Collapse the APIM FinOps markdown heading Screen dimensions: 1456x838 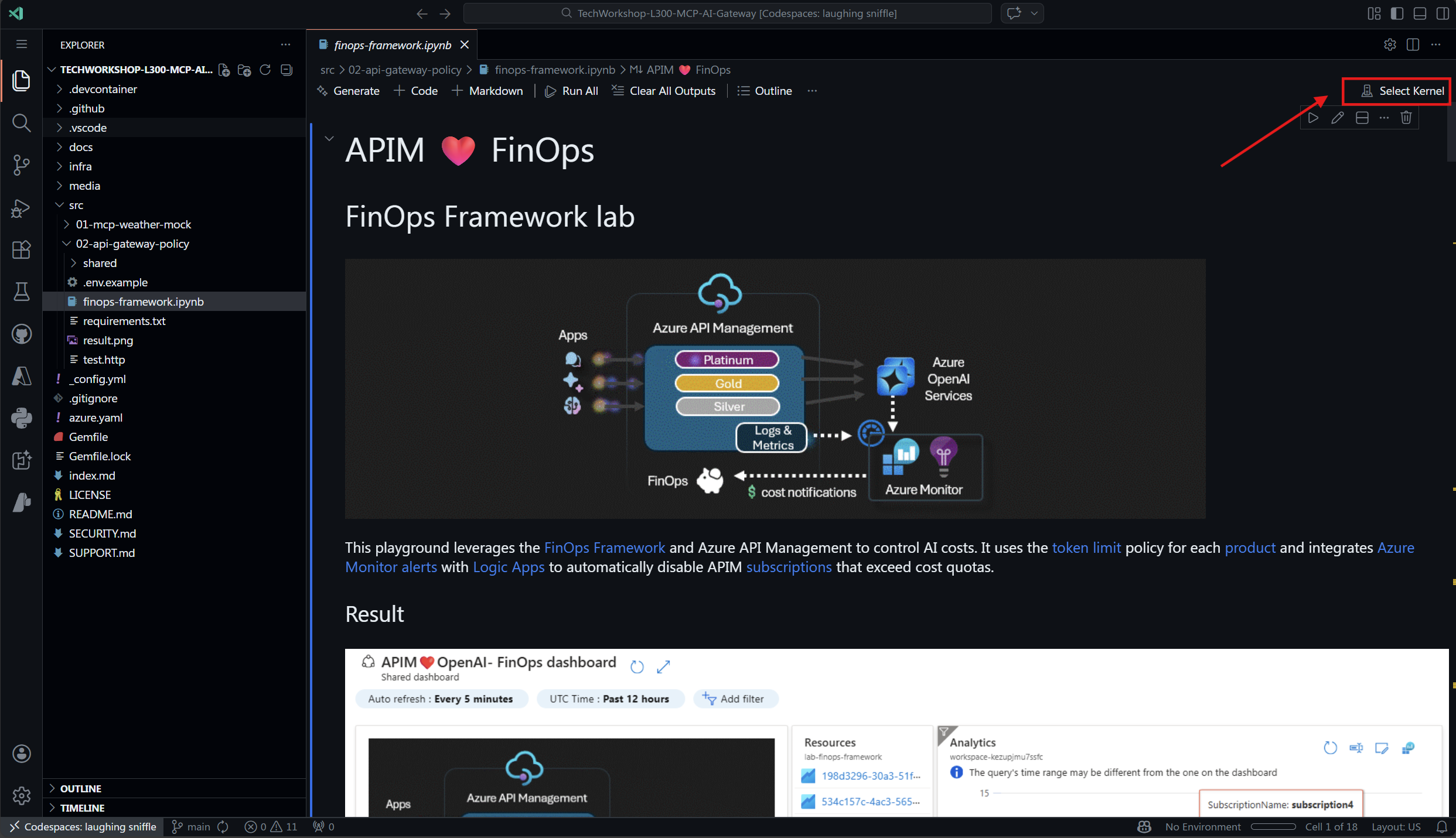point(329,139)
